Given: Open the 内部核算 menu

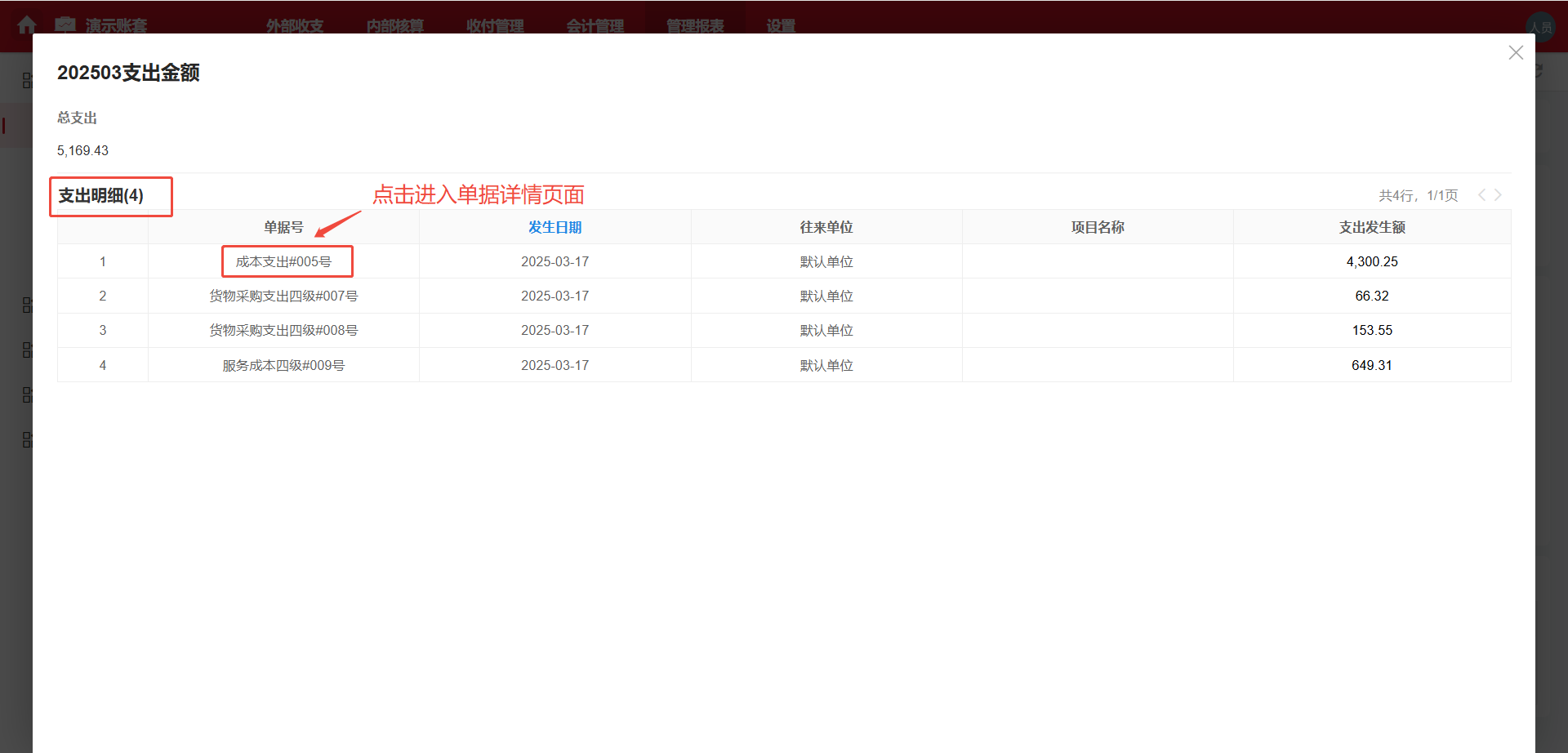Looking at the screenshot, I should coord(395,25).
